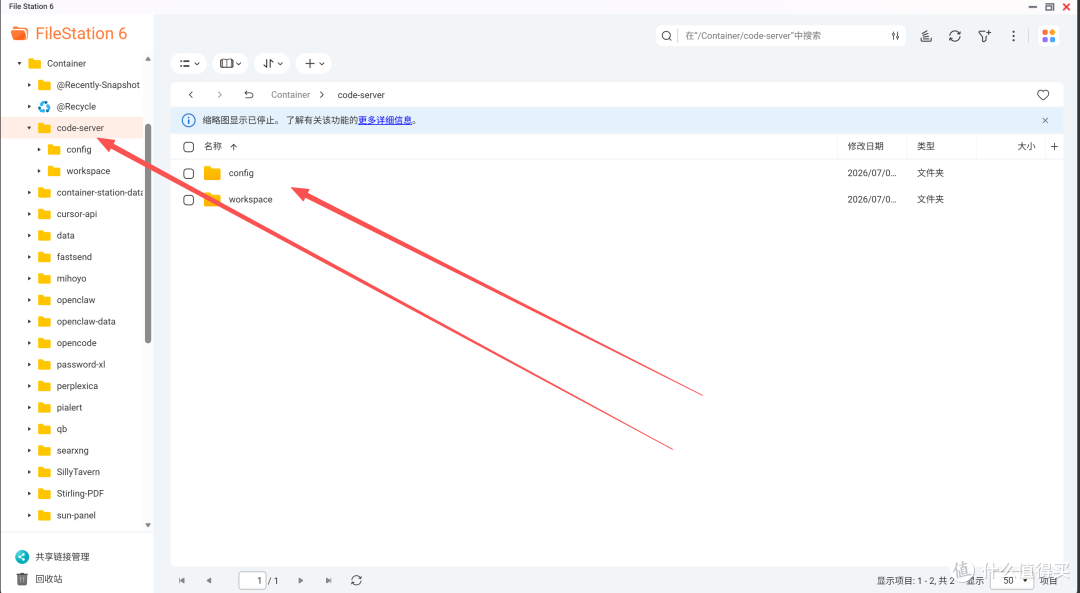Screen dimensions: 1080x593
Task: Click Container in the breadcrumb
Action: coord(290,95)
